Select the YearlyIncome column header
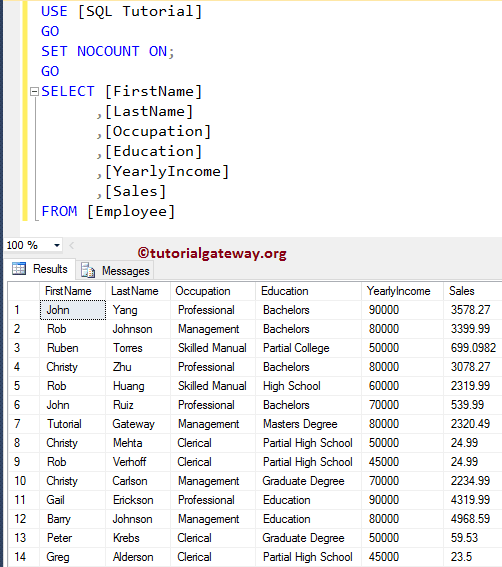 click(402, 291)
